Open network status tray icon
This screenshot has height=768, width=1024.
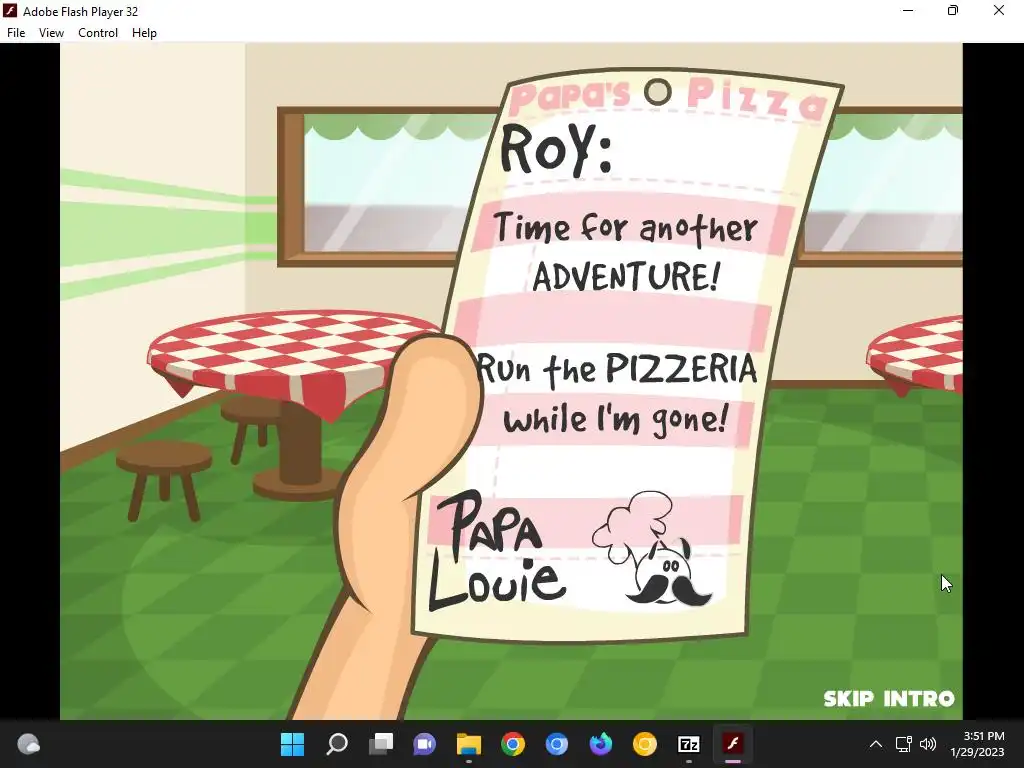(903, 744)
